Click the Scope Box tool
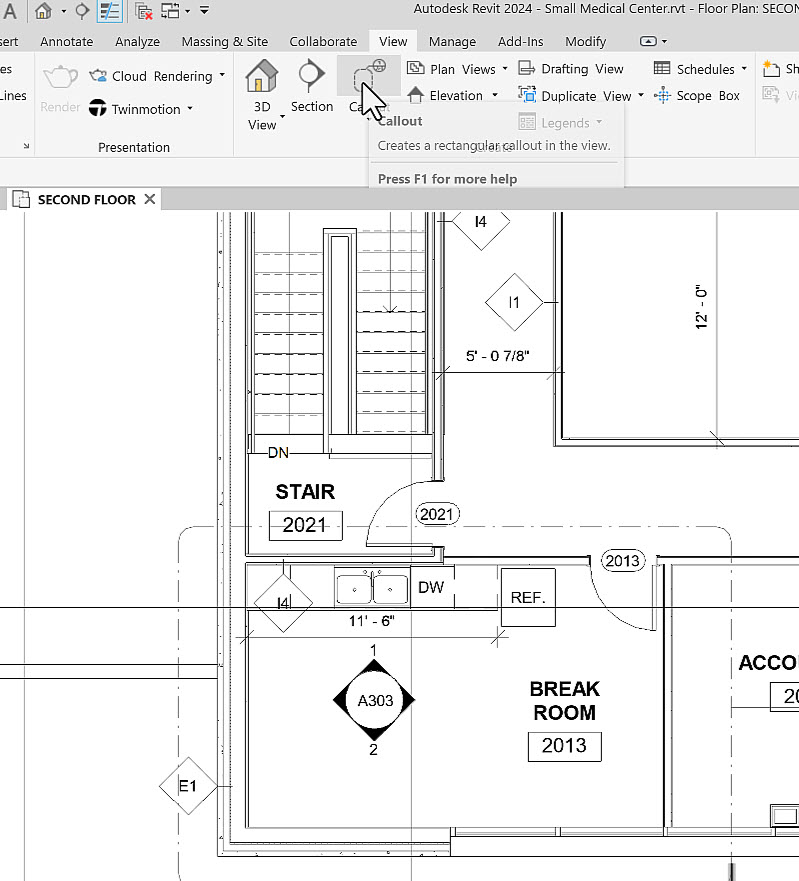This screenshot has width=799, height=881. [x=697, y=96]
